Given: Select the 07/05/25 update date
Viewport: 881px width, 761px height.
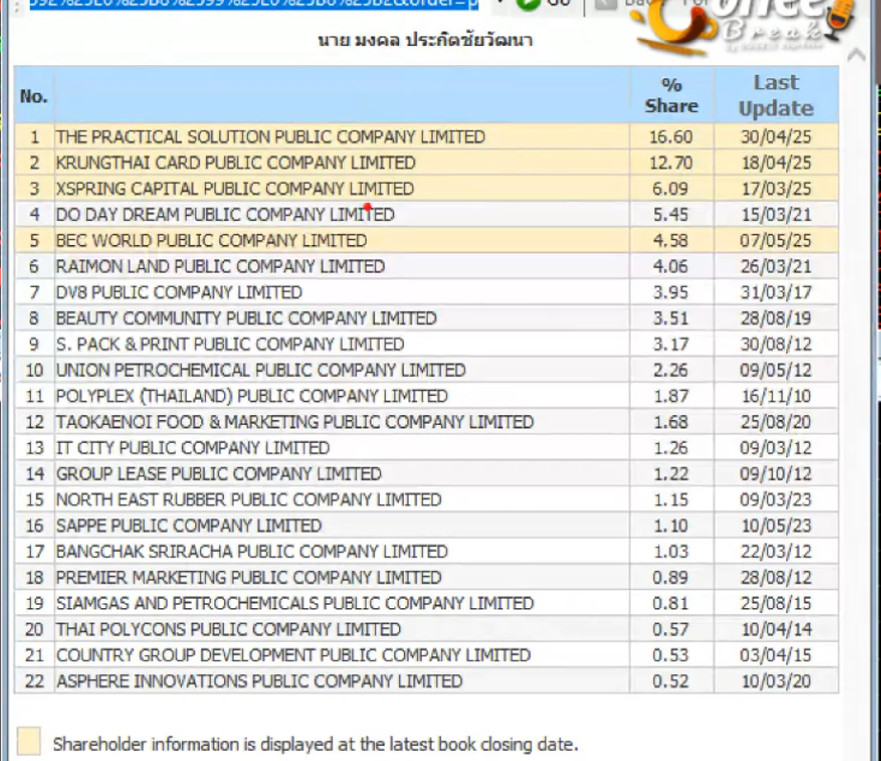Looking at the screenshot, I should tap(776, 240).
